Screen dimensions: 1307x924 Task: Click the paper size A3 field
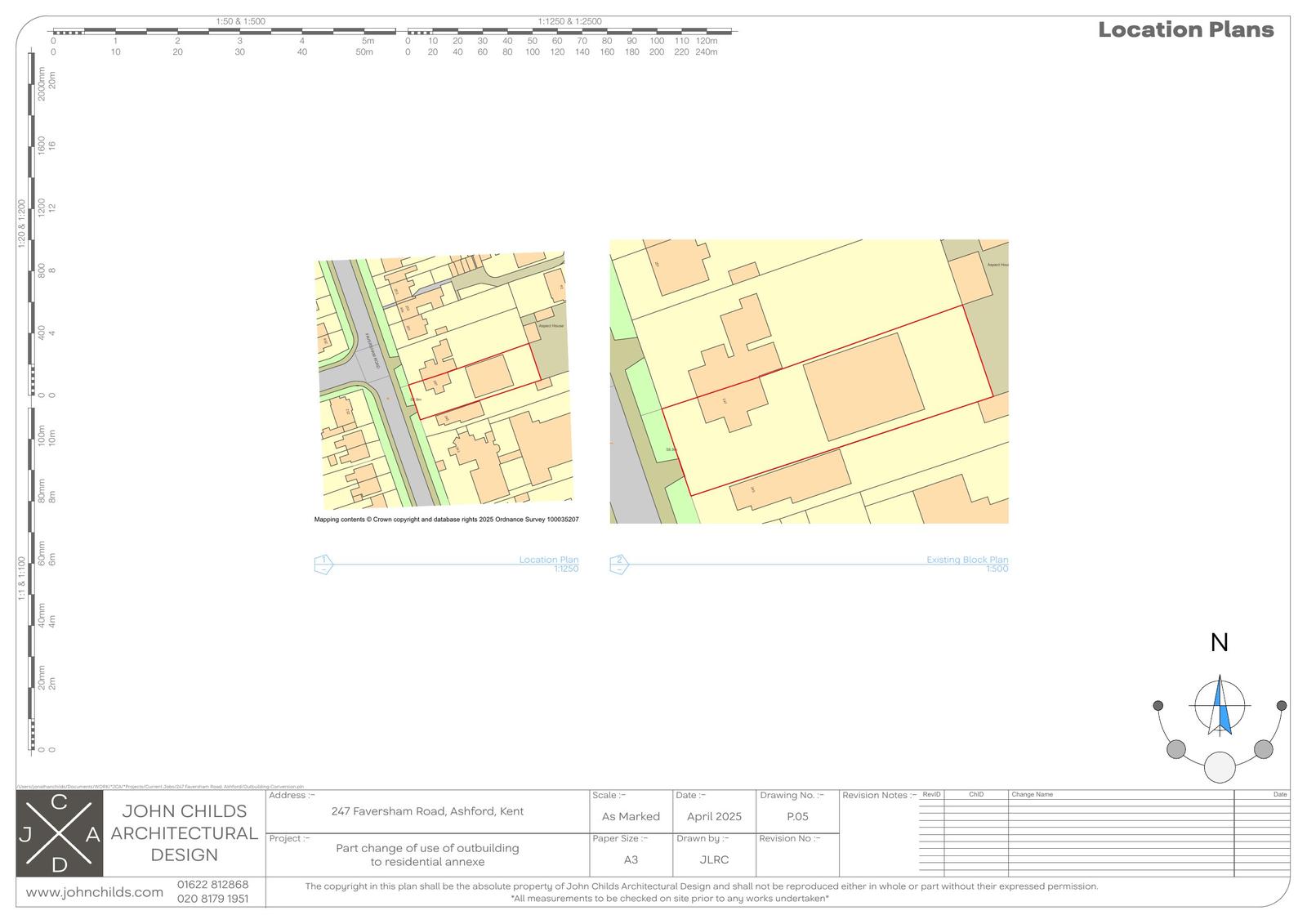click(x=631, y=859)
